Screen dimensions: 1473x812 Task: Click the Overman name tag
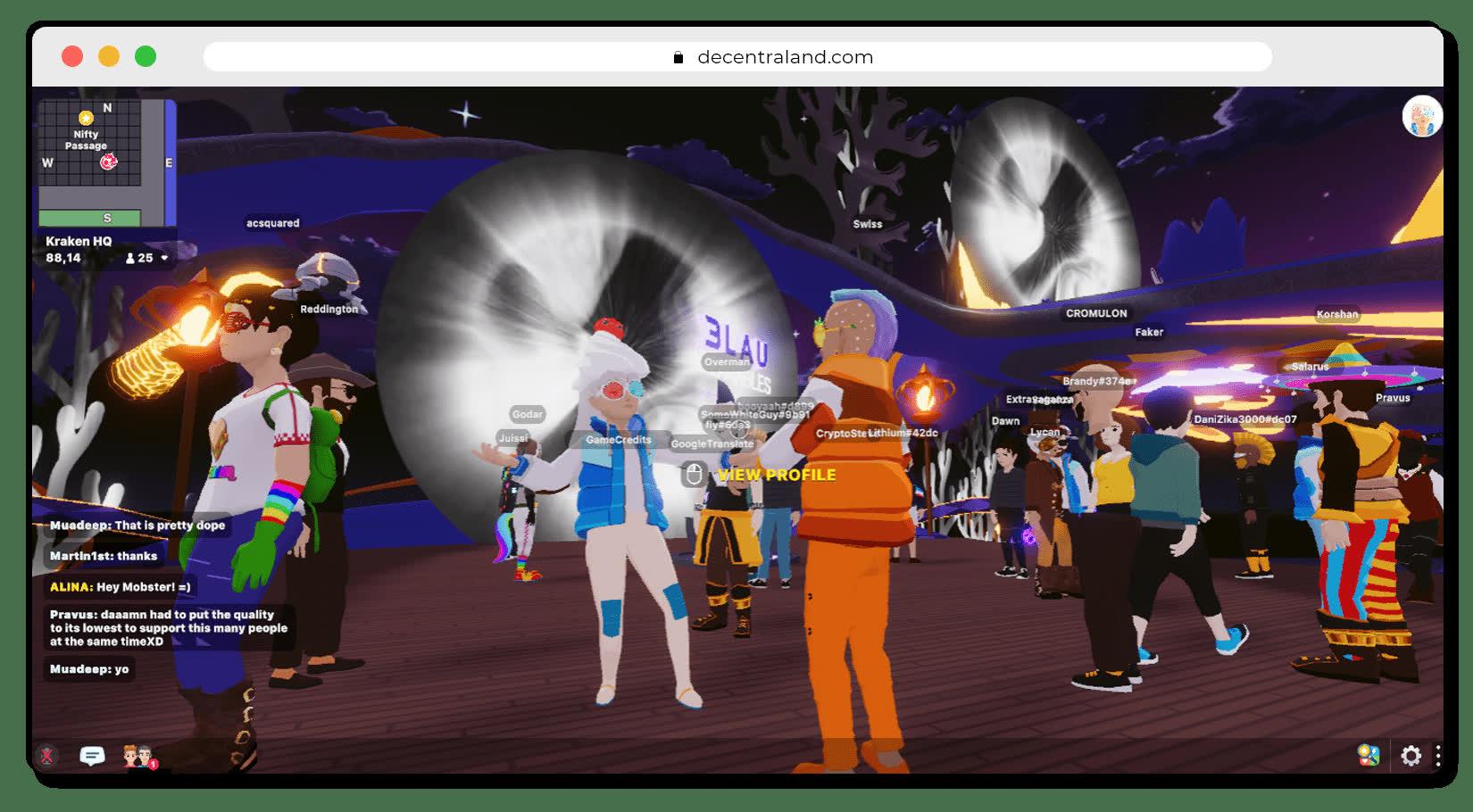click(x=727, y=362)
